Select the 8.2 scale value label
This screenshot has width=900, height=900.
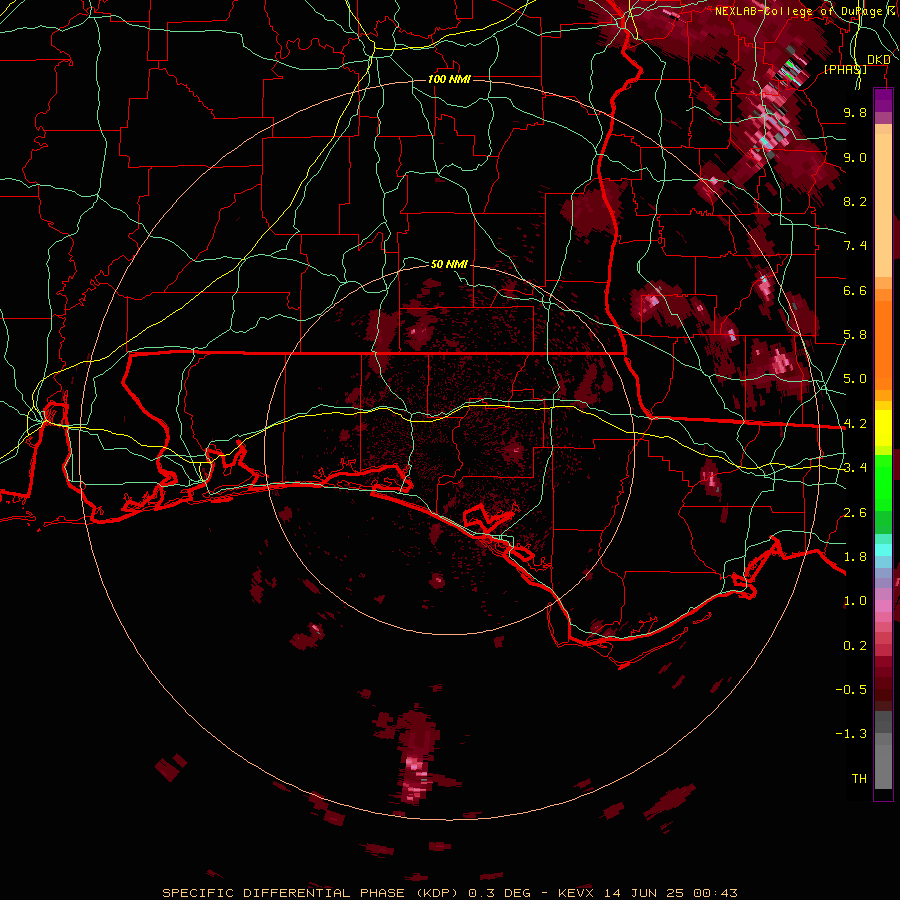(855, 201)
